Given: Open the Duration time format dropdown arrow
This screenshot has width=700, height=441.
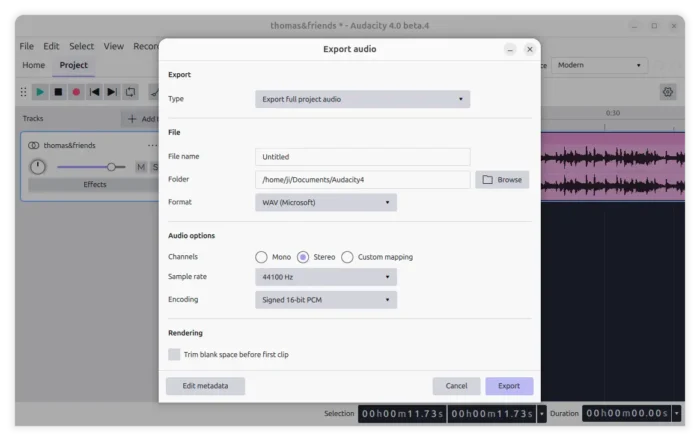Looking at the screenshot, I should pyautogui.click(x=676, y=413).
